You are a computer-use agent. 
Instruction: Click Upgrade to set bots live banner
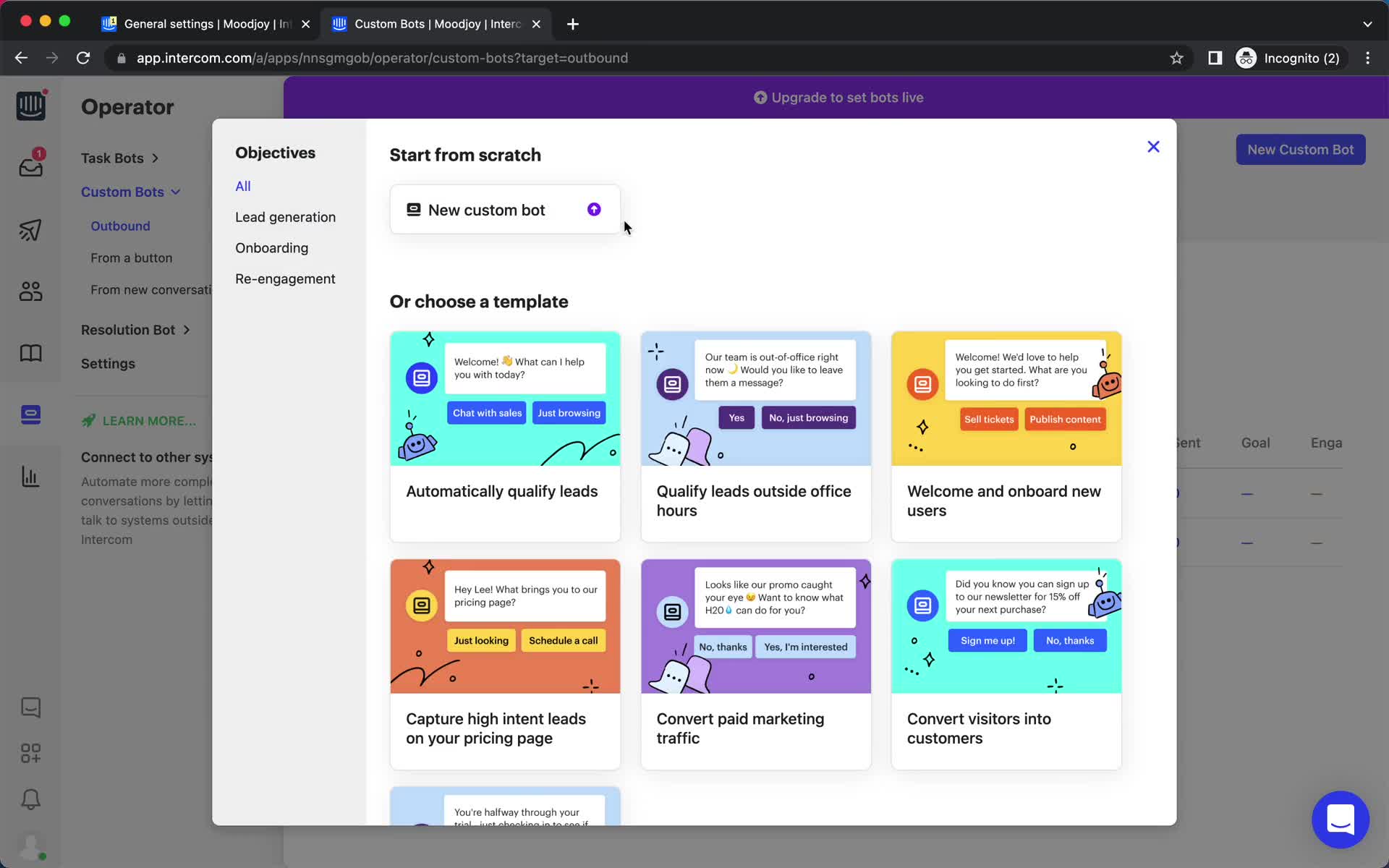838,98
